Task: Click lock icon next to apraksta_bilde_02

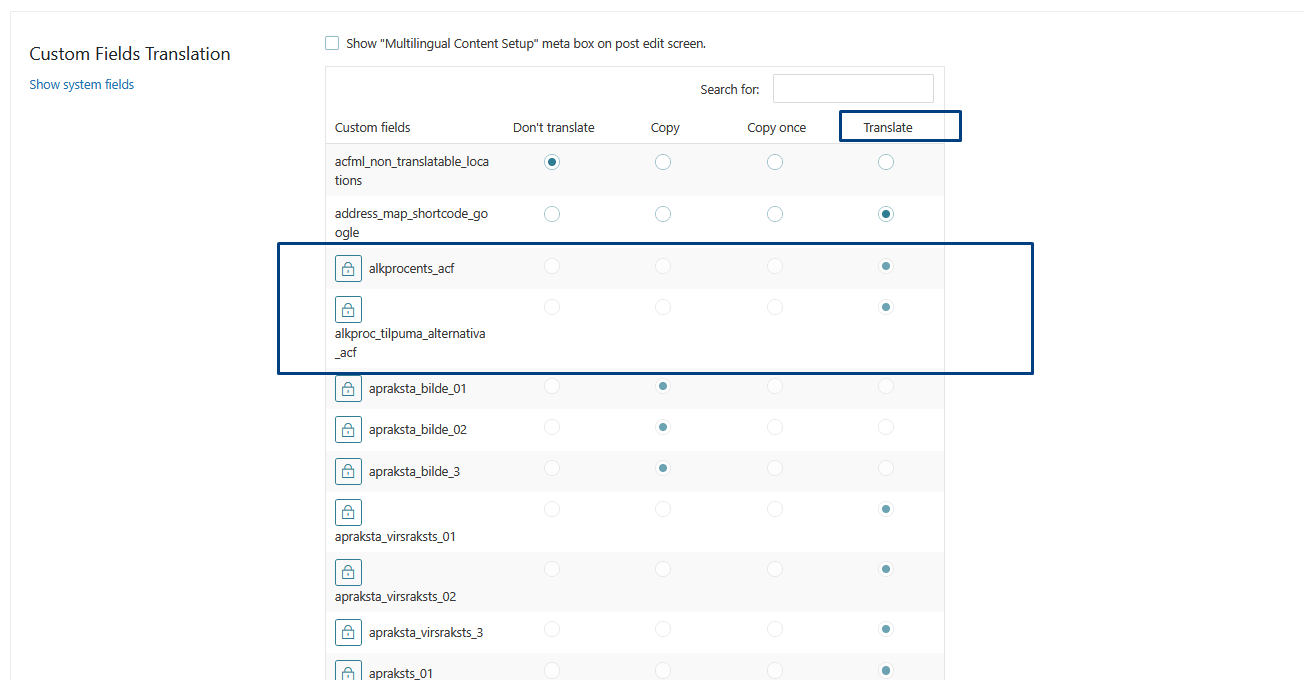Action: (x=348, y=430)
